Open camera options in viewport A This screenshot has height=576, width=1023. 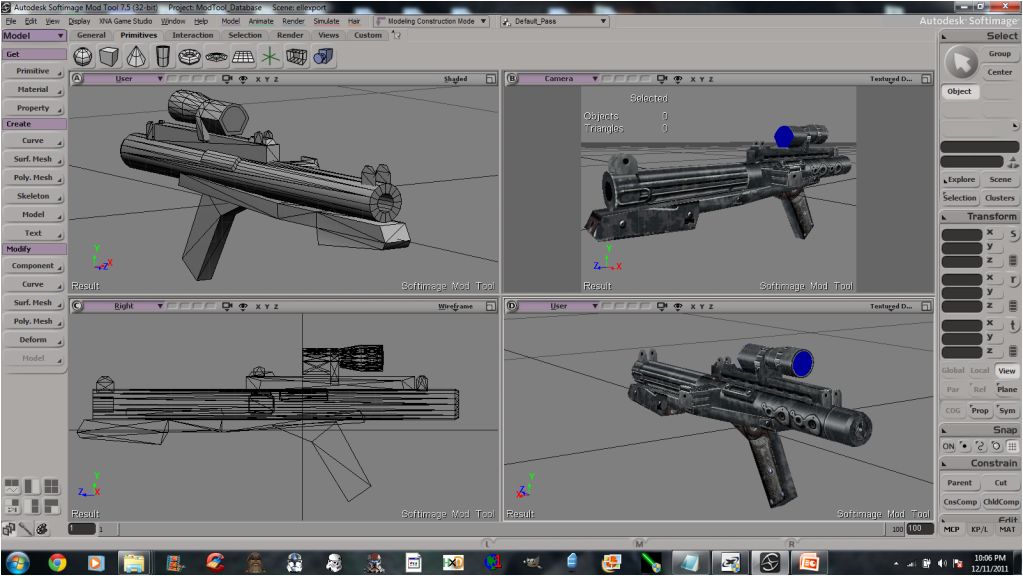tap(227, 79)
